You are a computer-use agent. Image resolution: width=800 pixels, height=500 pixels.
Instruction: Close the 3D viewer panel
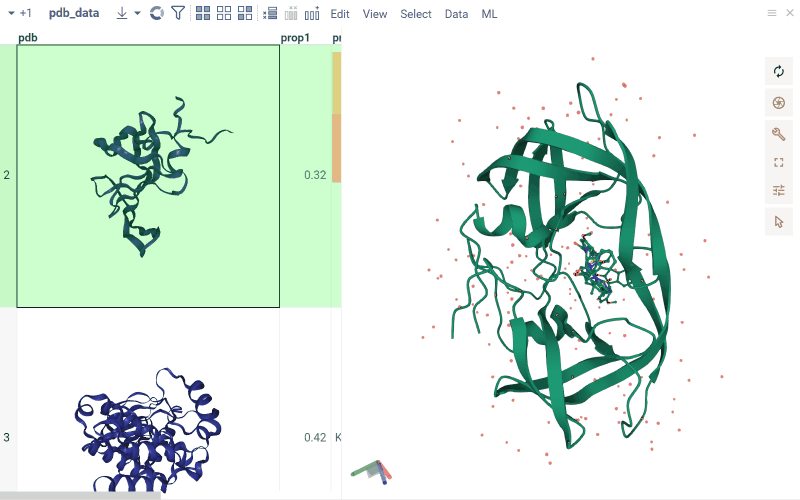click(790, 13)
